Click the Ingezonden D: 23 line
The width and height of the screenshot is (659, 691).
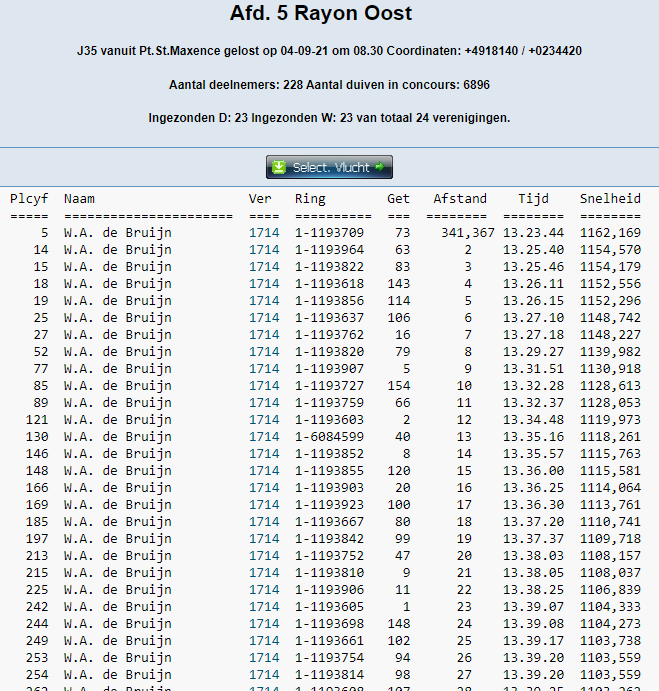pyautogui.click(x=329, y=118)
